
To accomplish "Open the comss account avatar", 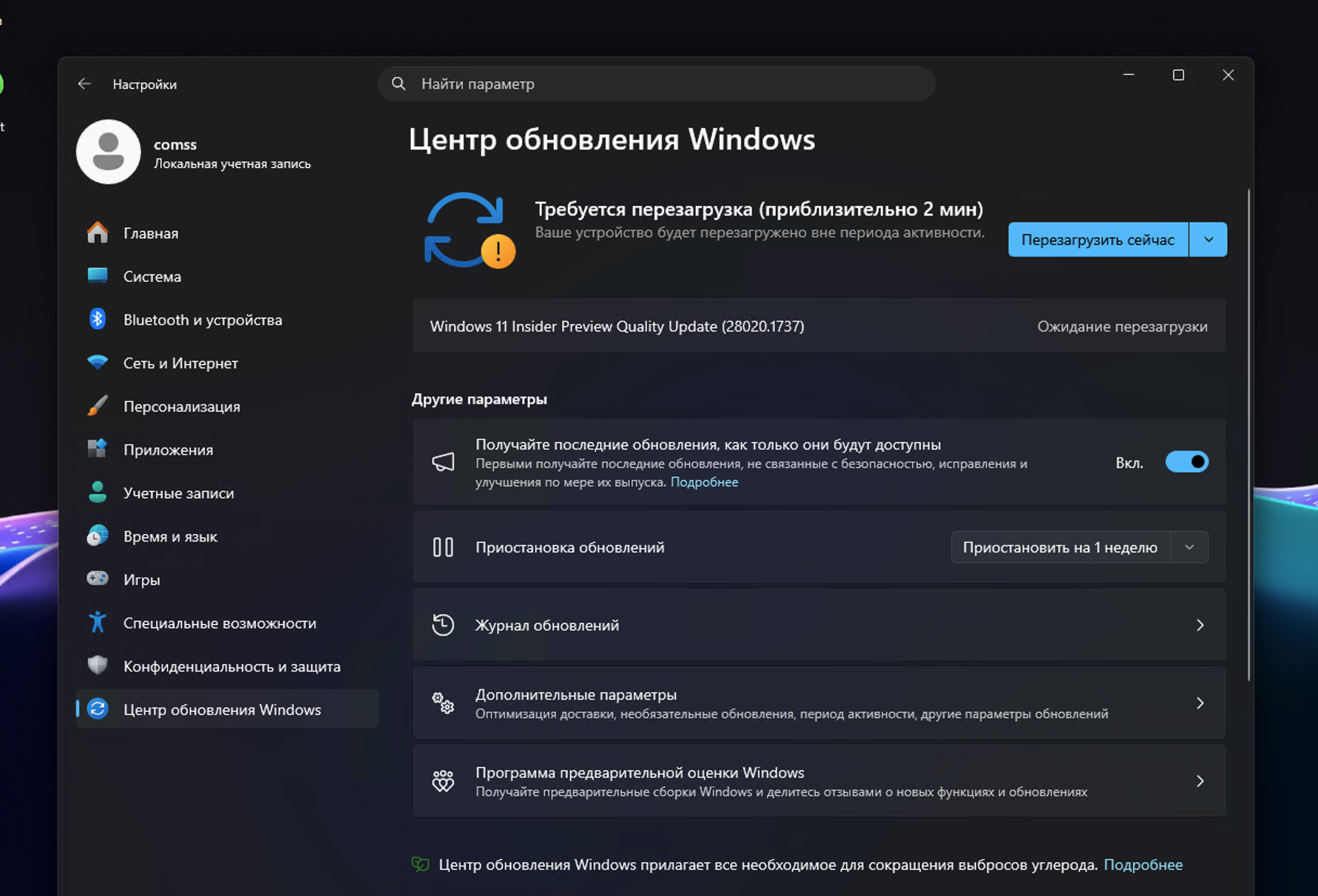I will pyautogui.click(x=108, y=152).
